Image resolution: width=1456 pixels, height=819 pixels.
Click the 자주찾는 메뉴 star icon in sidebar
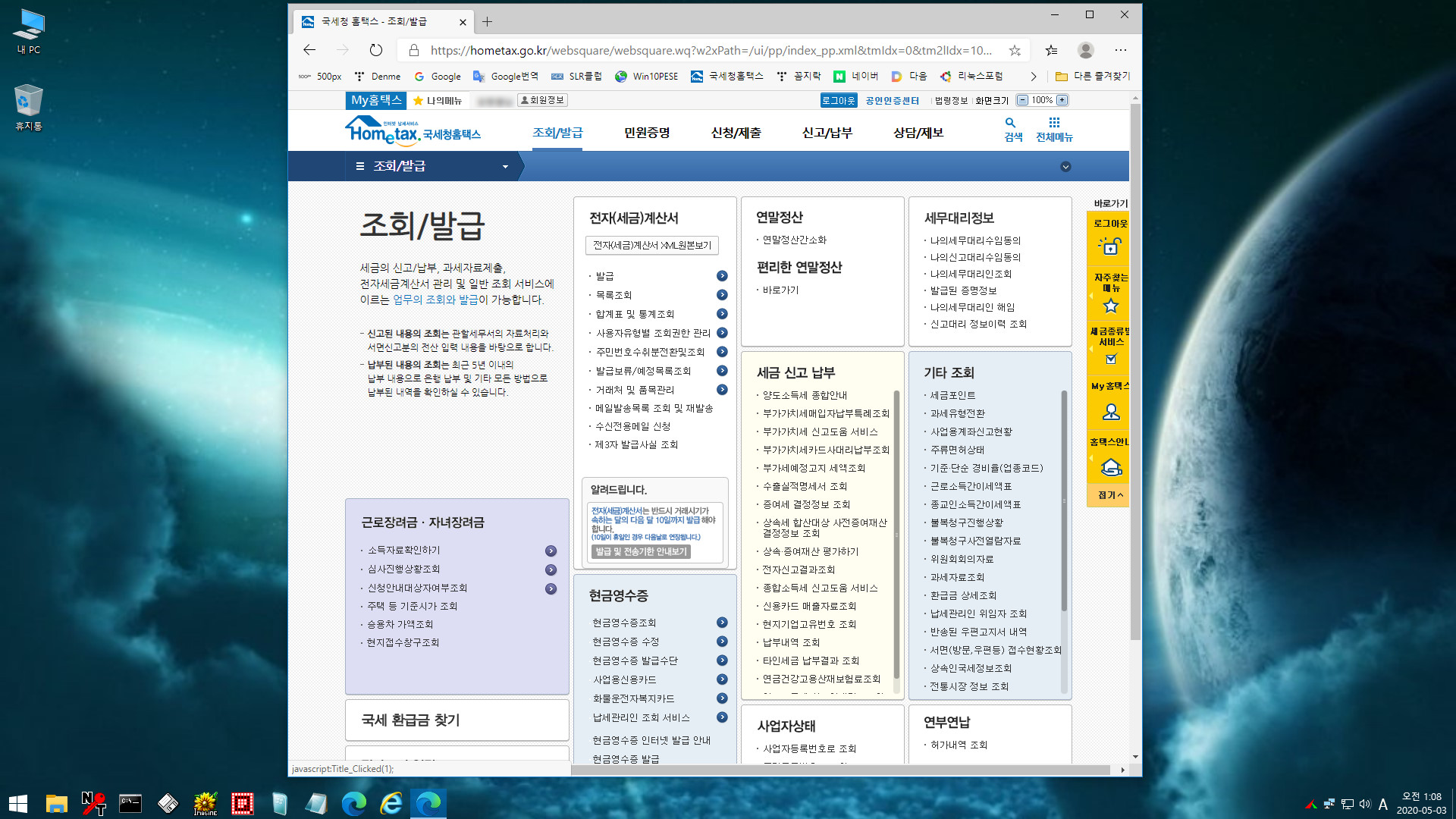pos(1111,306)
